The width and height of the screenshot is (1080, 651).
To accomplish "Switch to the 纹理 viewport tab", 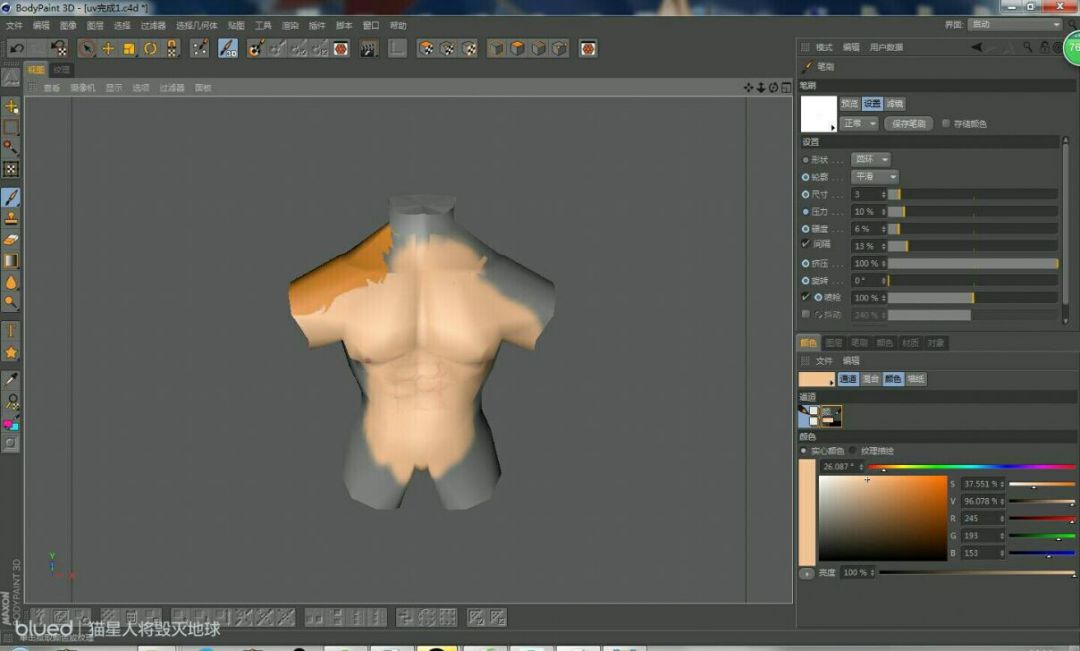I will click(62, 70).
